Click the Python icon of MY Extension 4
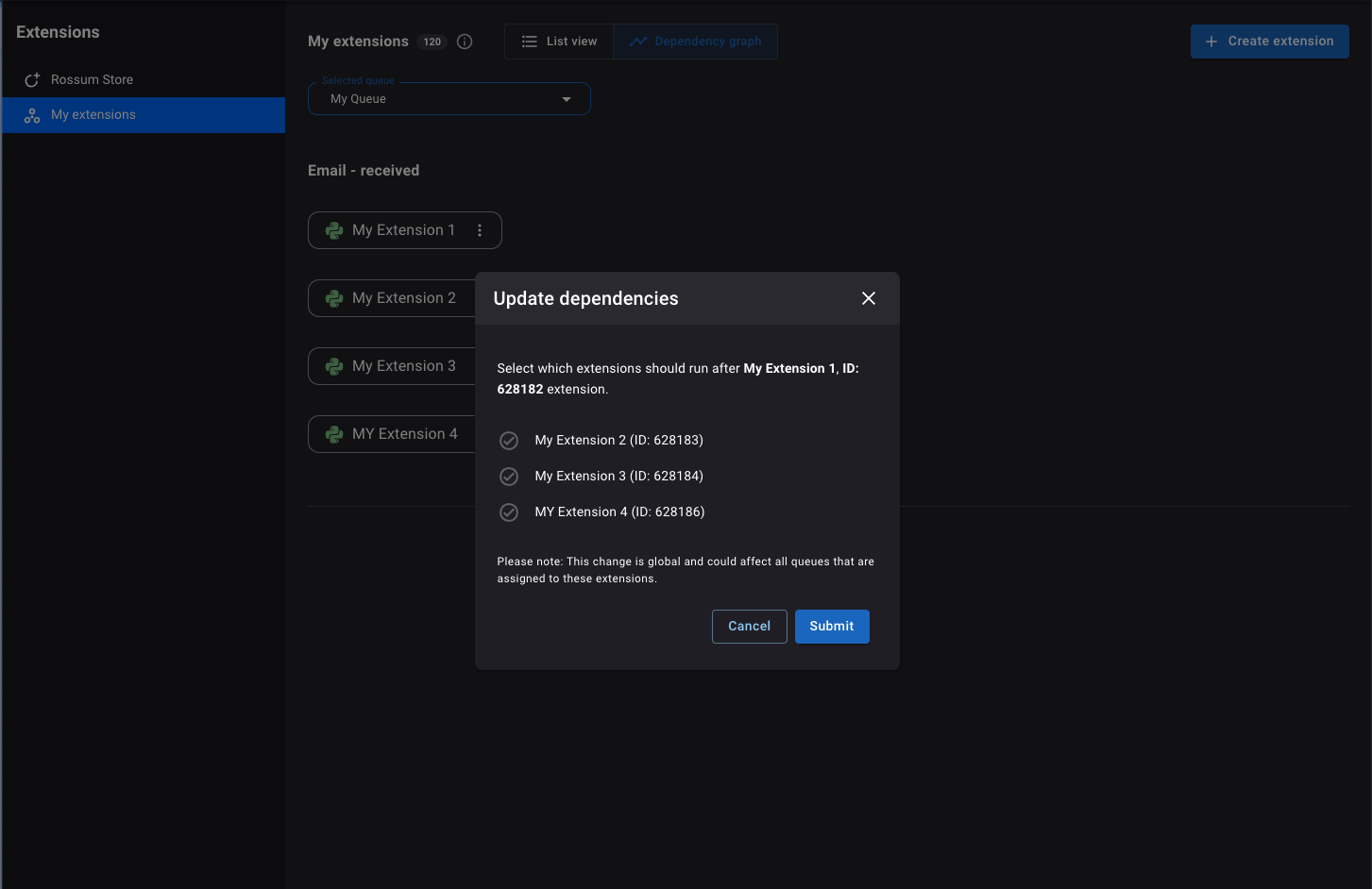The width and height of the screenshot is (1372, 889). click(x=334, y=434)
